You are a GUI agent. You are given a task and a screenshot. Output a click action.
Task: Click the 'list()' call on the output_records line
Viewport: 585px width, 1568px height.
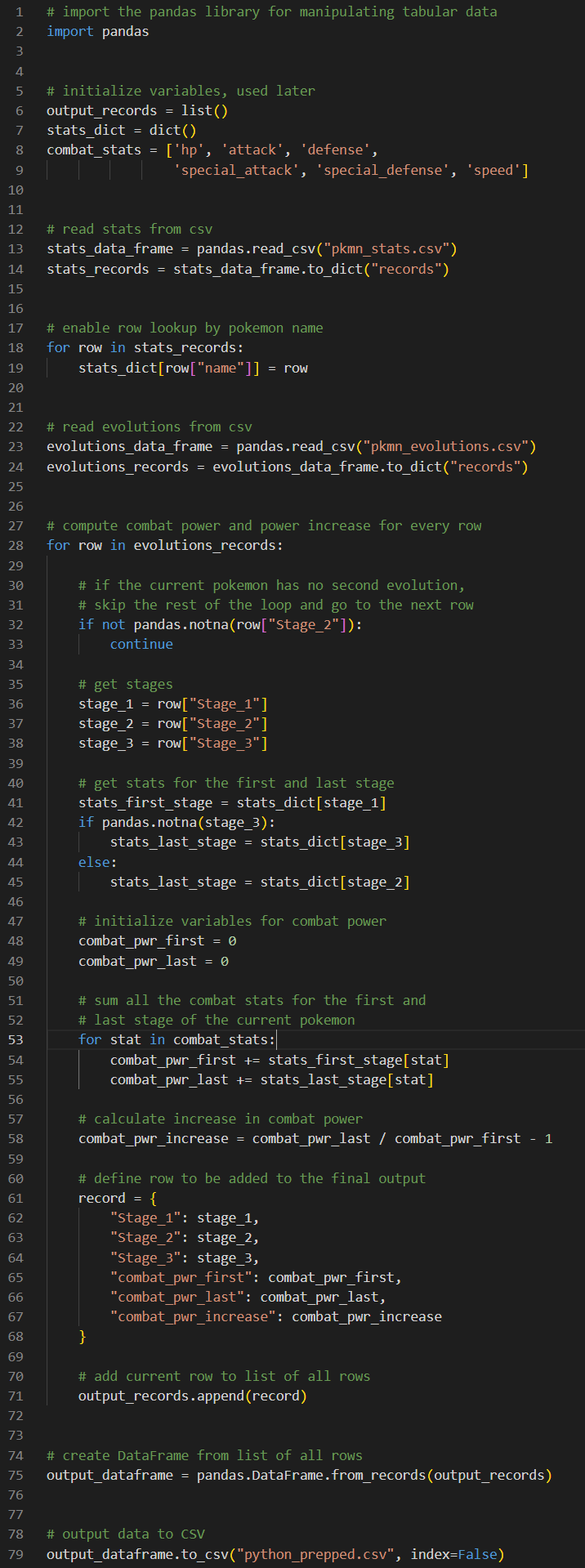204,110
